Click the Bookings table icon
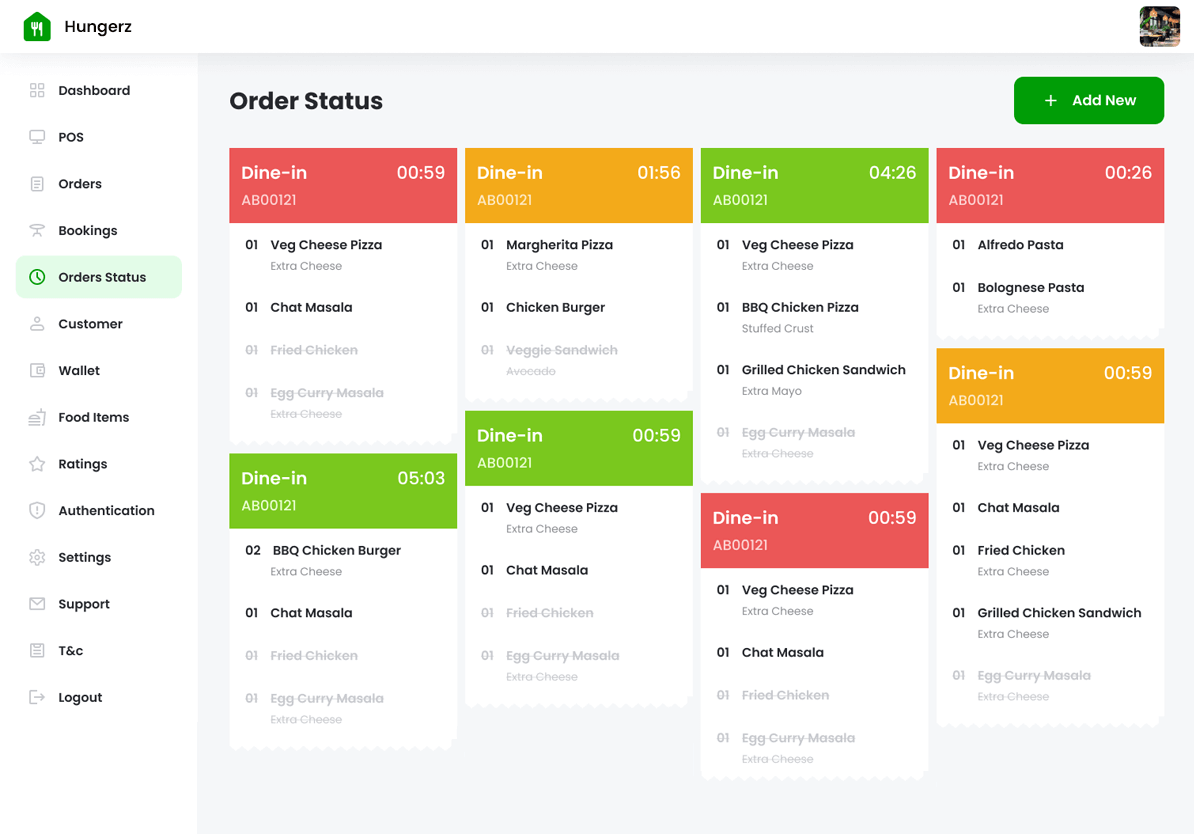This screenshot has height=834, width=1194. 37,231
